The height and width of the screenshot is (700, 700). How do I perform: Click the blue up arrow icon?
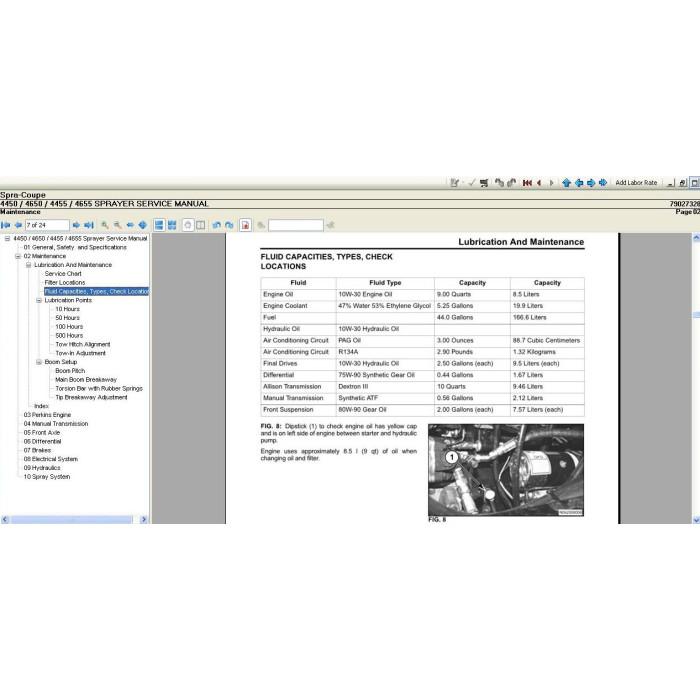pyautogui.click(x=567, y=183)
